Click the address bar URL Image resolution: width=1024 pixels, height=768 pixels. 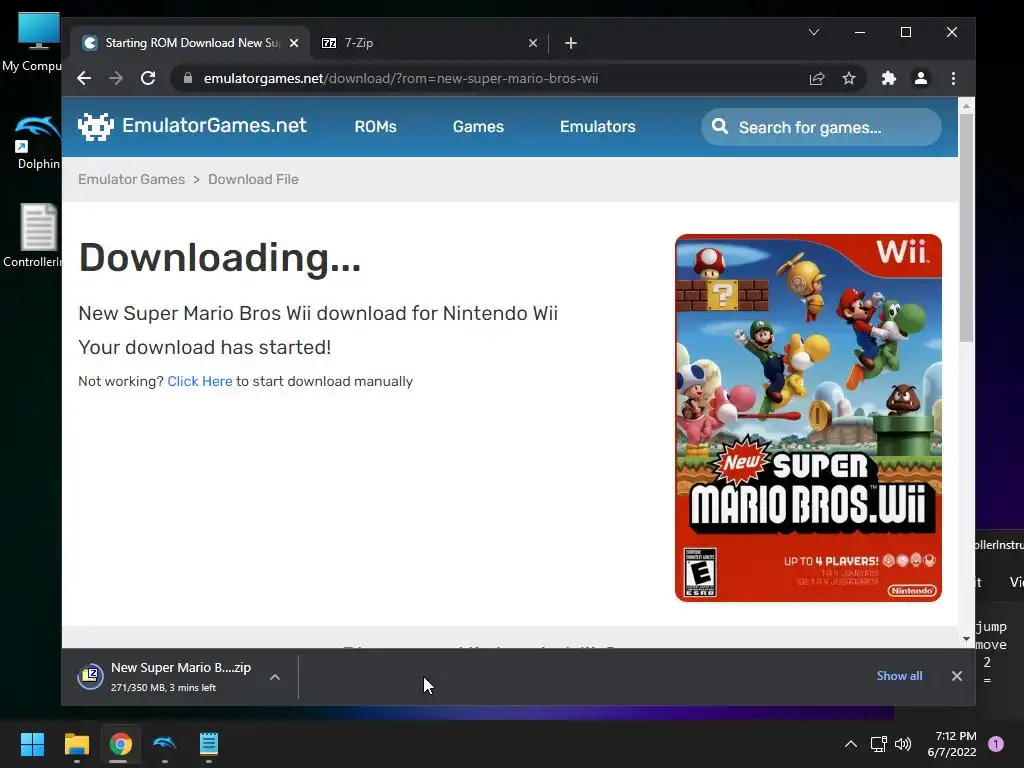coord(401,78)
